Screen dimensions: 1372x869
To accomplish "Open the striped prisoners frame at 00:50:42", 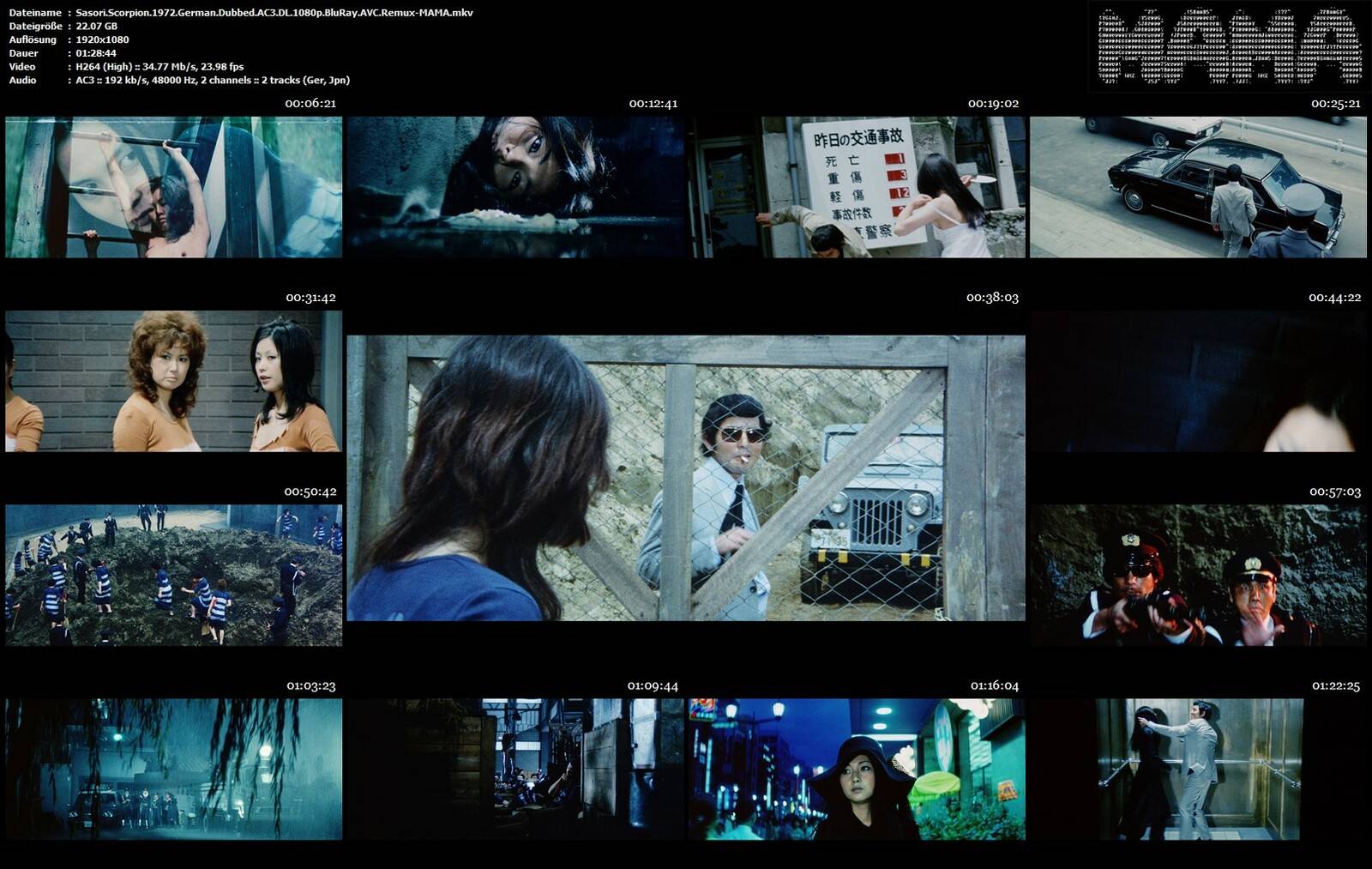I will [x=174, y=575].
